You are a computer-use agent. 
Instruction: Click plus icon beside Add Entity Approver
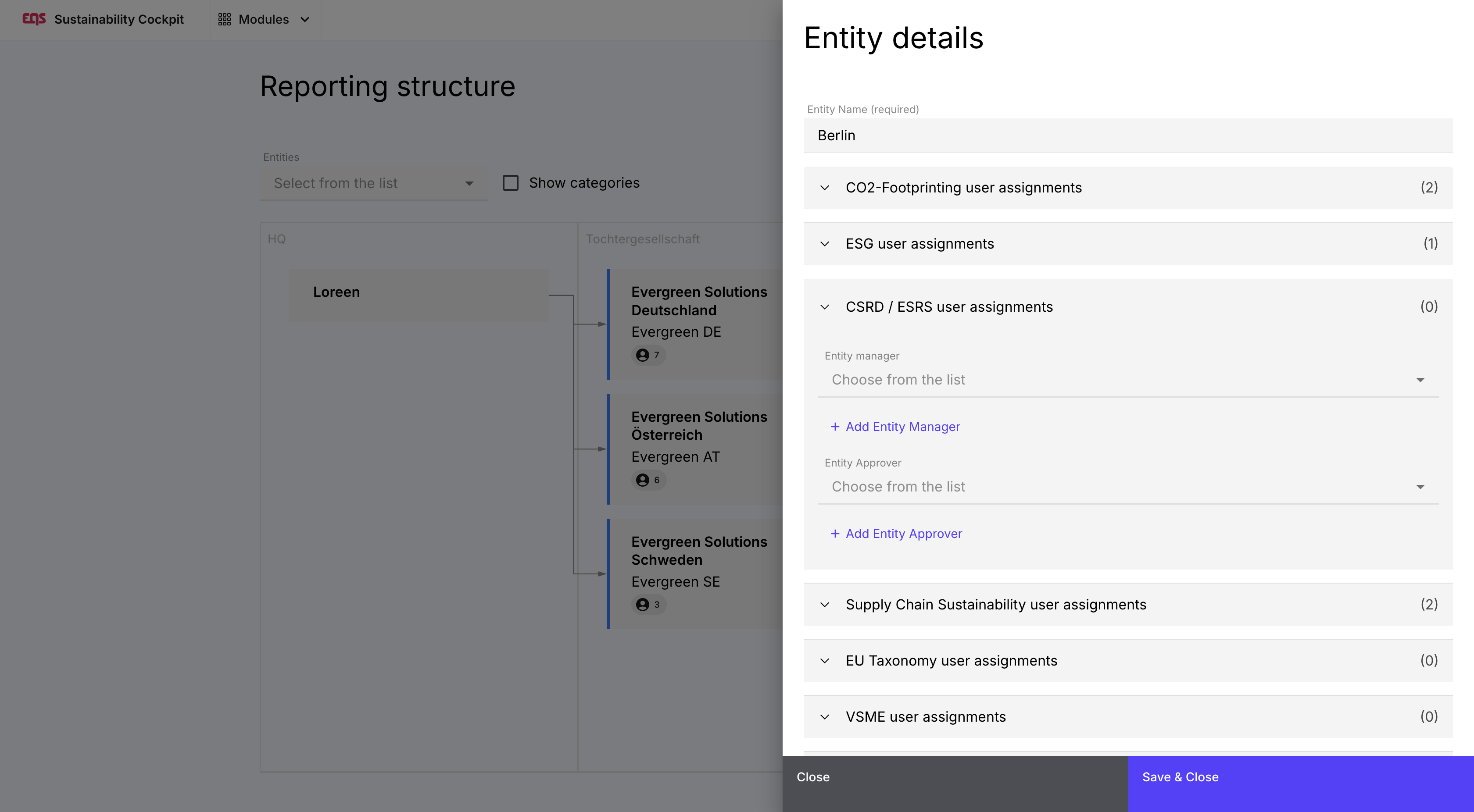click(x=835, y=534)
